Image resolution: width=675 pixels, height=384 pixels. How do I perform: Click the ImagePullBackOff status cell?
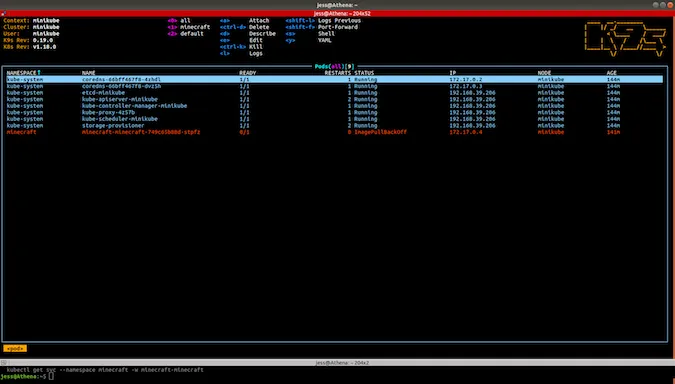point(381,132)
